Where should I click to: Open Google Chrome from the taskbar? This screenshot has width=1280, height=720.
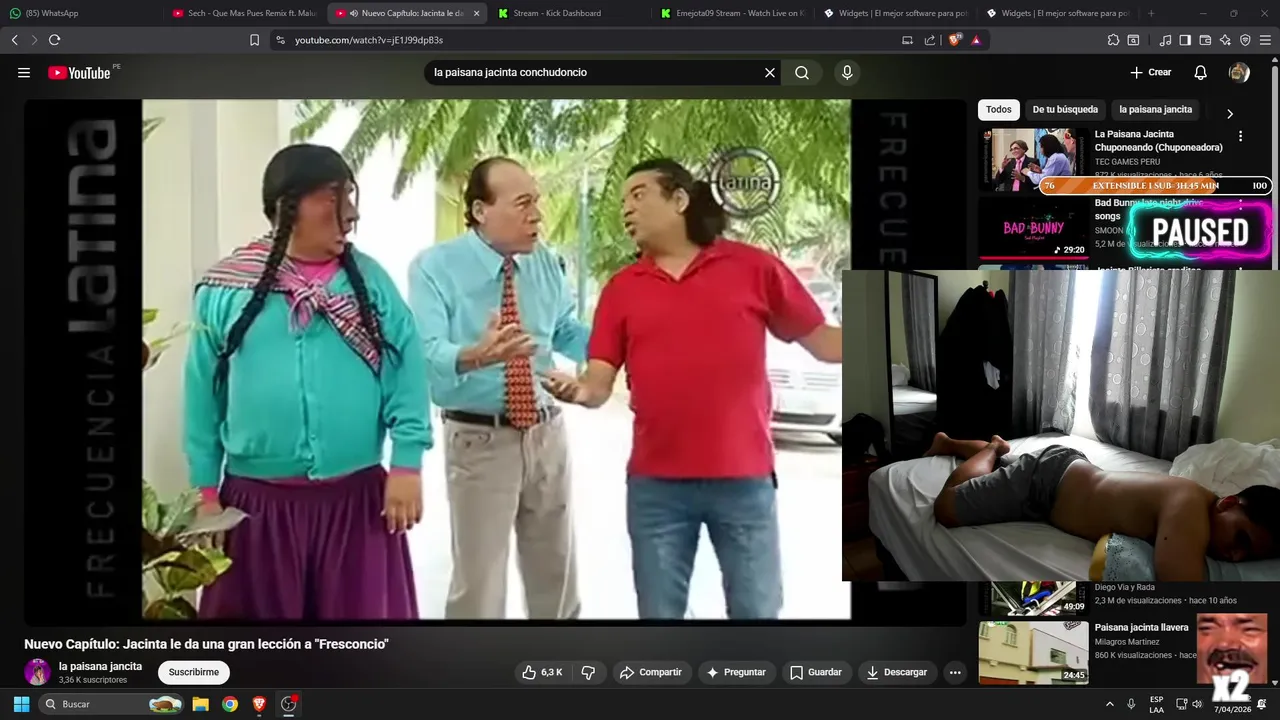pyautogui.click(x=230, y=704)
